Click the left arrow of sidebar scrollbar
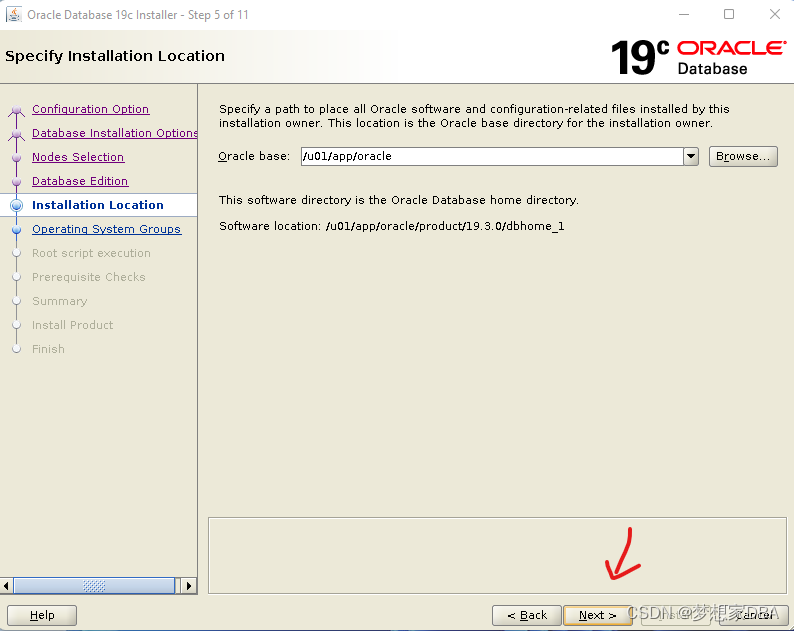This screenshot has width=794, height=631. [6, 586]
